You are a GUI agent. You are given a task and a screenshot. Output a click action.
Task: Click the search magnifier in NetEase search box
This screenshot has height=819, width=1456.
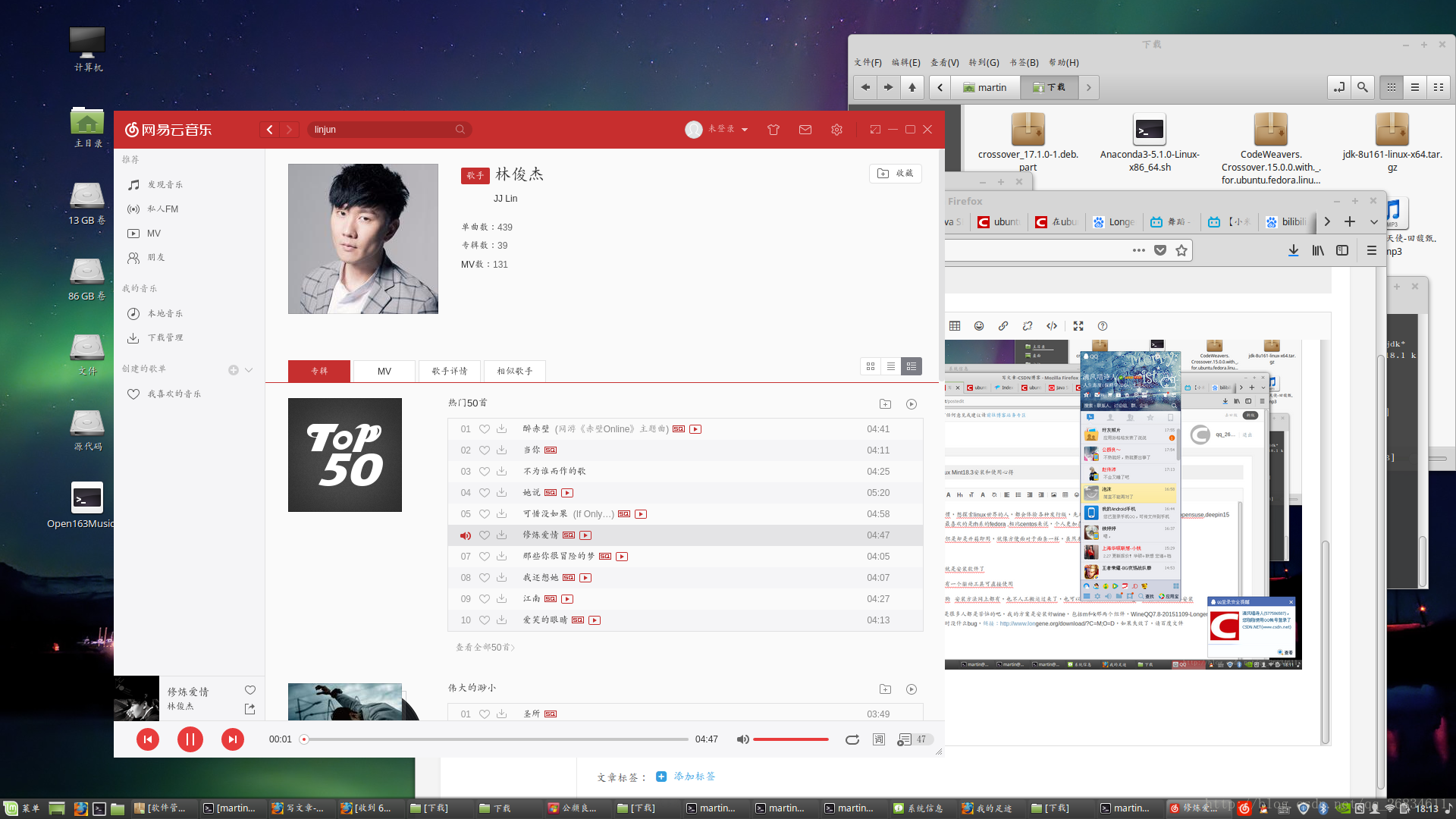[460, 130]
